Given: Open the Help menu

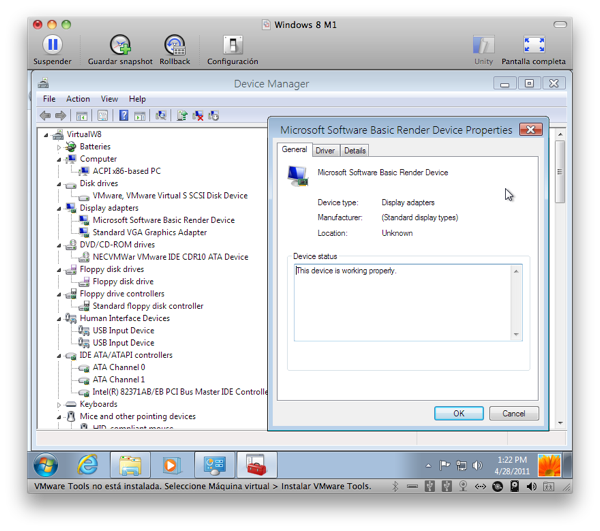Looking at the screenshot, I should tap(137, 99).
